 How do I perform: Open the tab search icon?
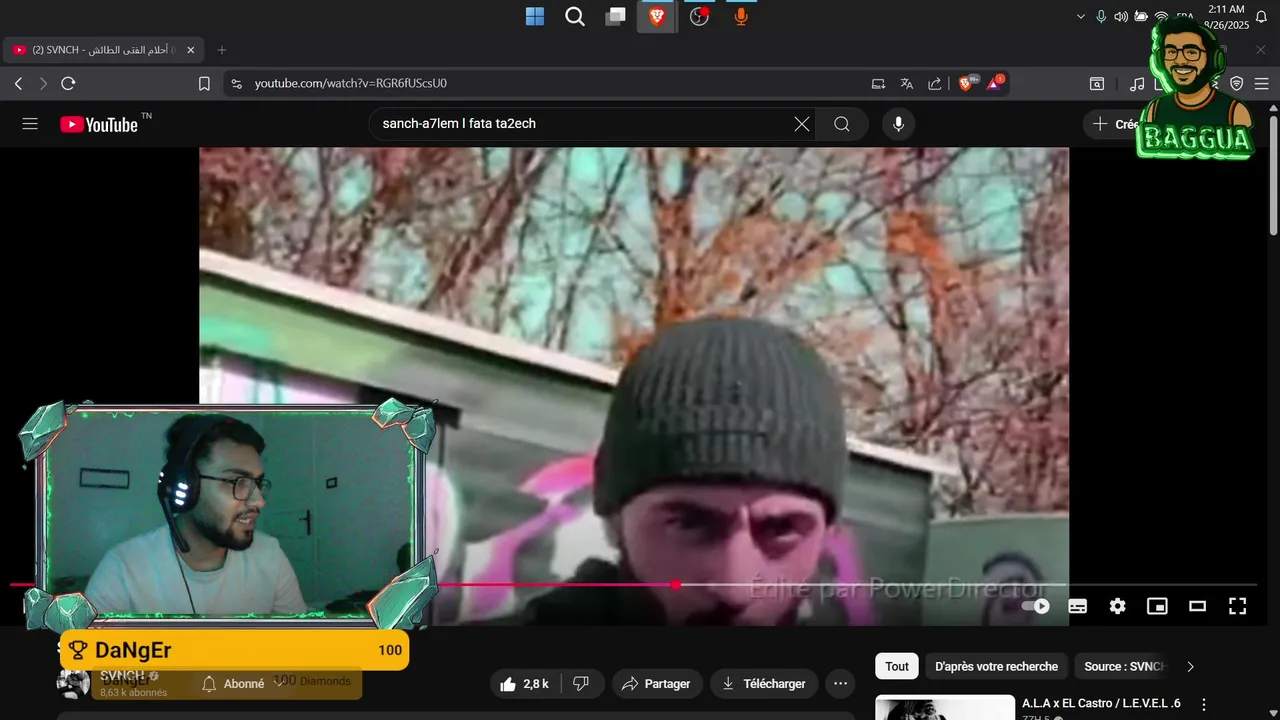(x=1097, y=84)
